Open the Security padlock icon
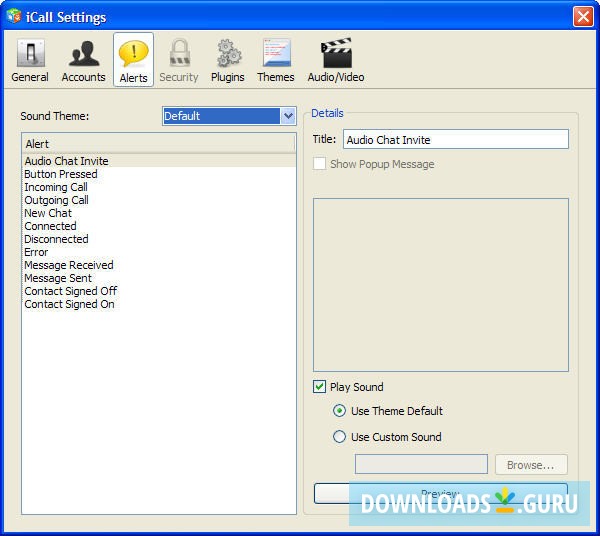 (x=179, y=52)
